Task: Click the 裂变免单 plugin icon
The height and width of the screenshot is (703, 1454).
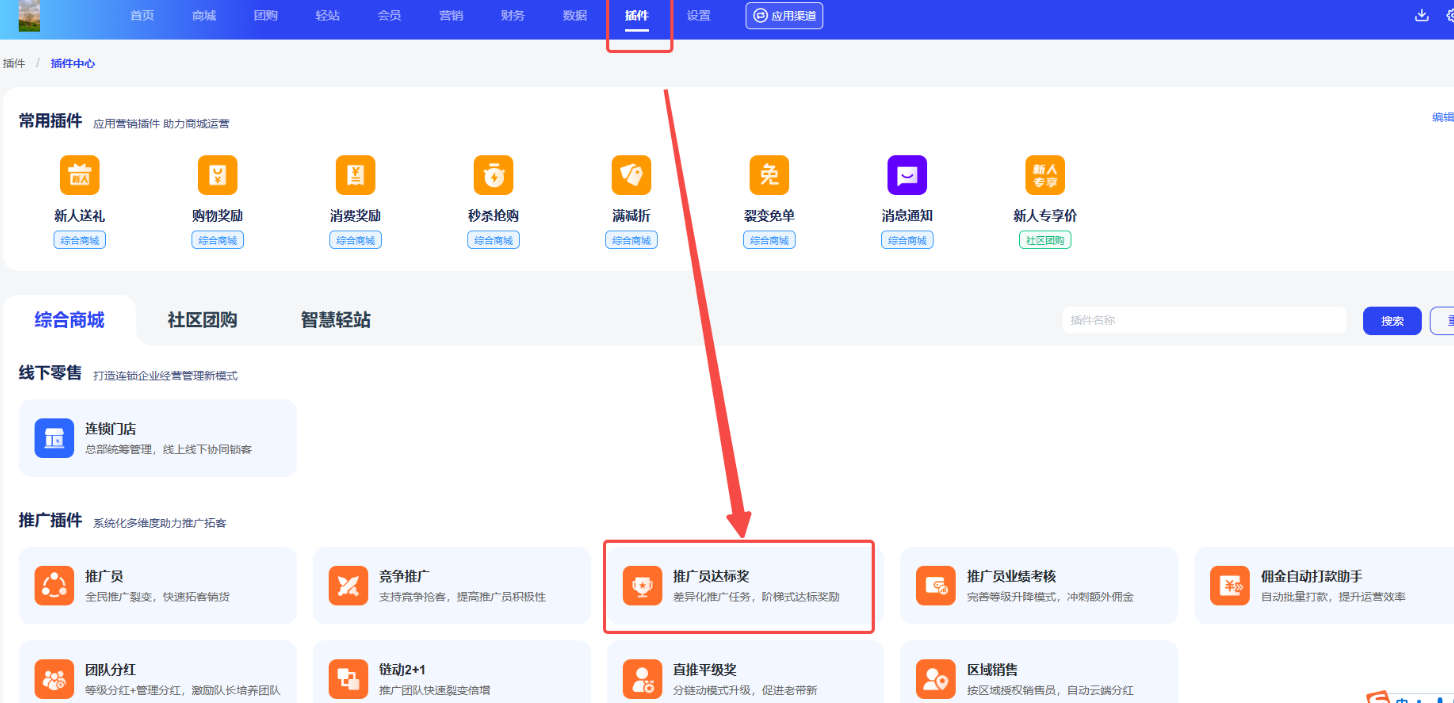Action: click(769, 176)
